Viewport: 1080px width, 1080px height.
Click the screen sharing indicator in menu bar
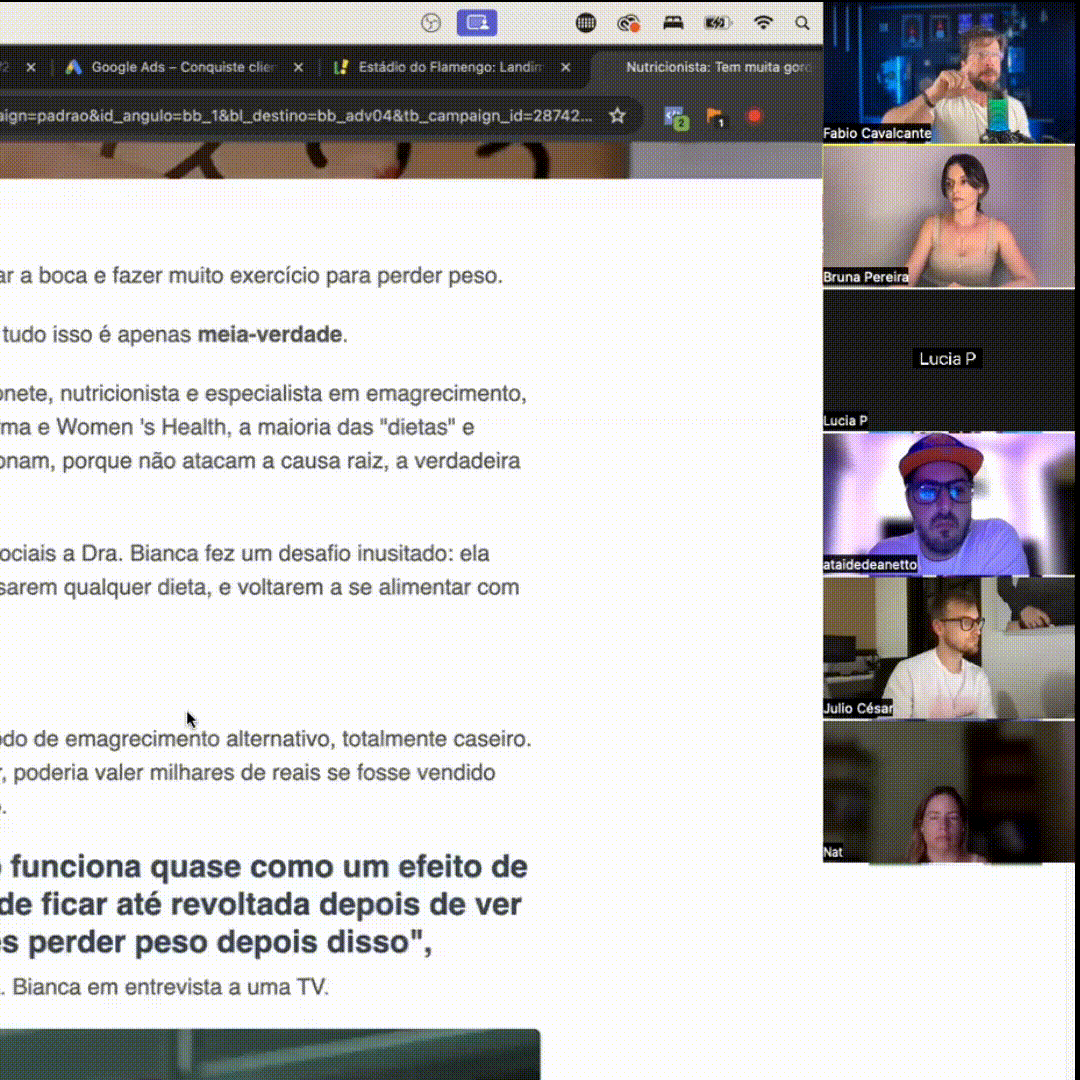click(x=477, y=23)
